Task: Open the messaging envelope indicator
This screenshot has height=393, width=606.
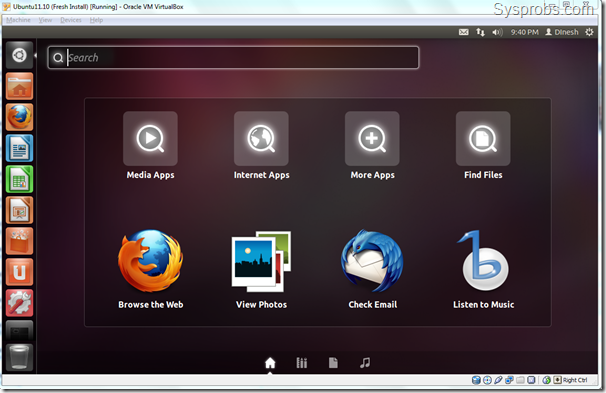Action: pyautogui.click(x=464, y=32)
